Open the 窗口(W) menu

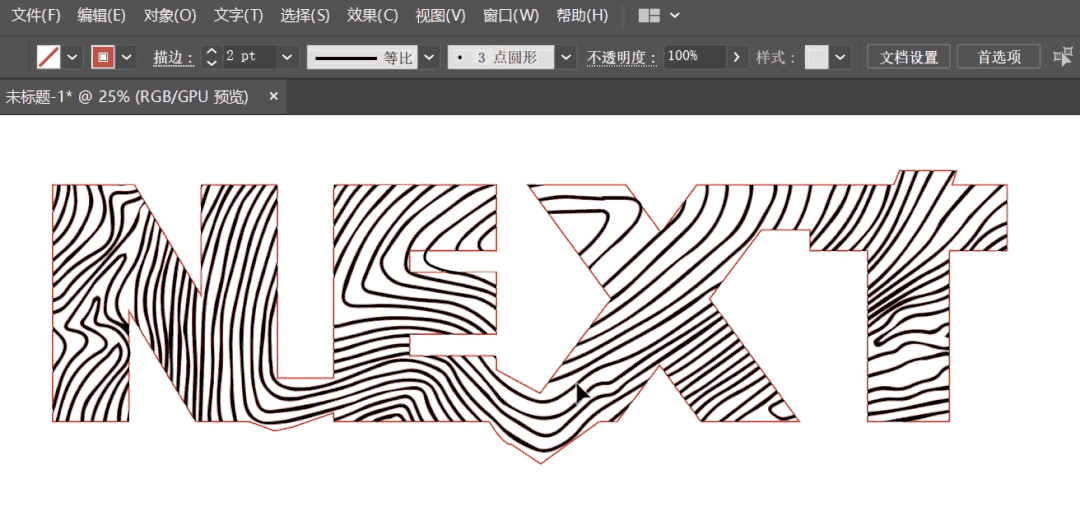(510, 15)
